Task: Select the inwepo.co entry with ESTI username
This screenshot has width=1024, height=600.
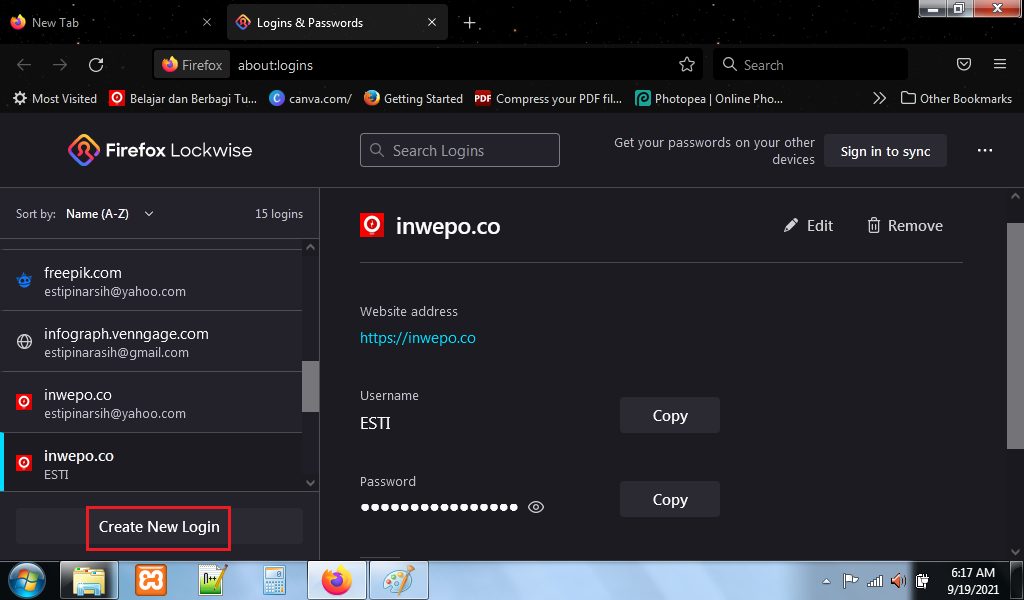Action: pos(151,464)
